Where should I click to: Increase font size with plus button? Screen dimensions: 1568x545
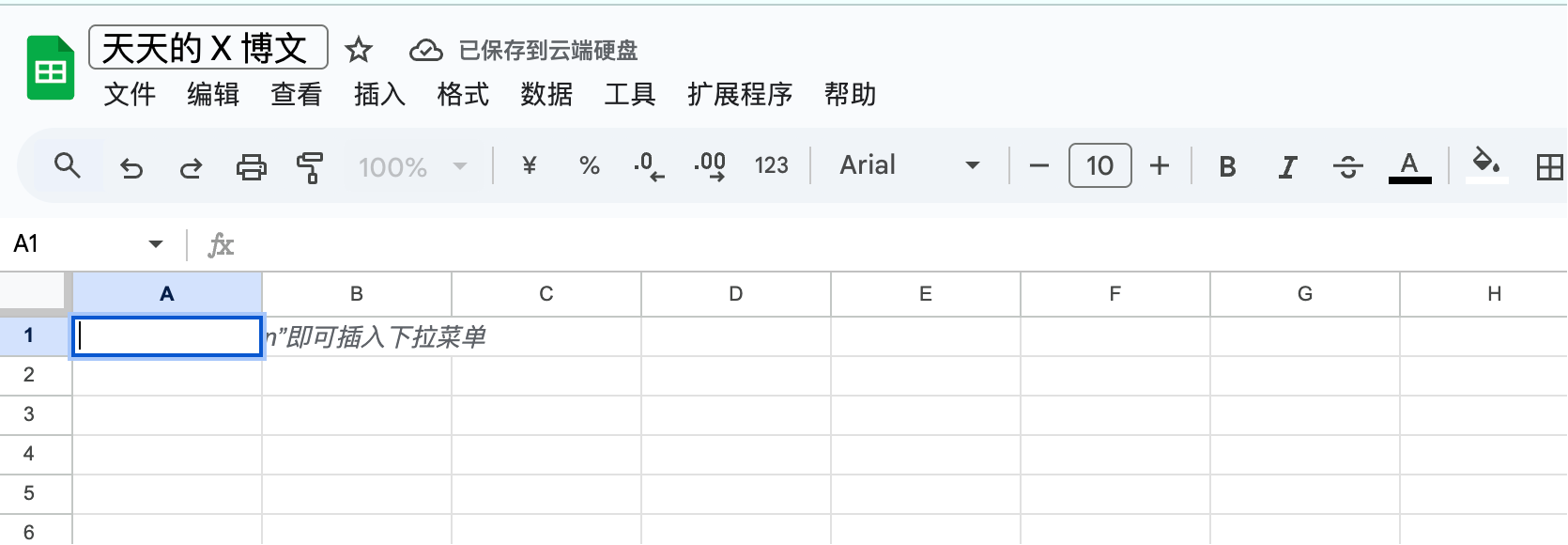coord(1160,166)
